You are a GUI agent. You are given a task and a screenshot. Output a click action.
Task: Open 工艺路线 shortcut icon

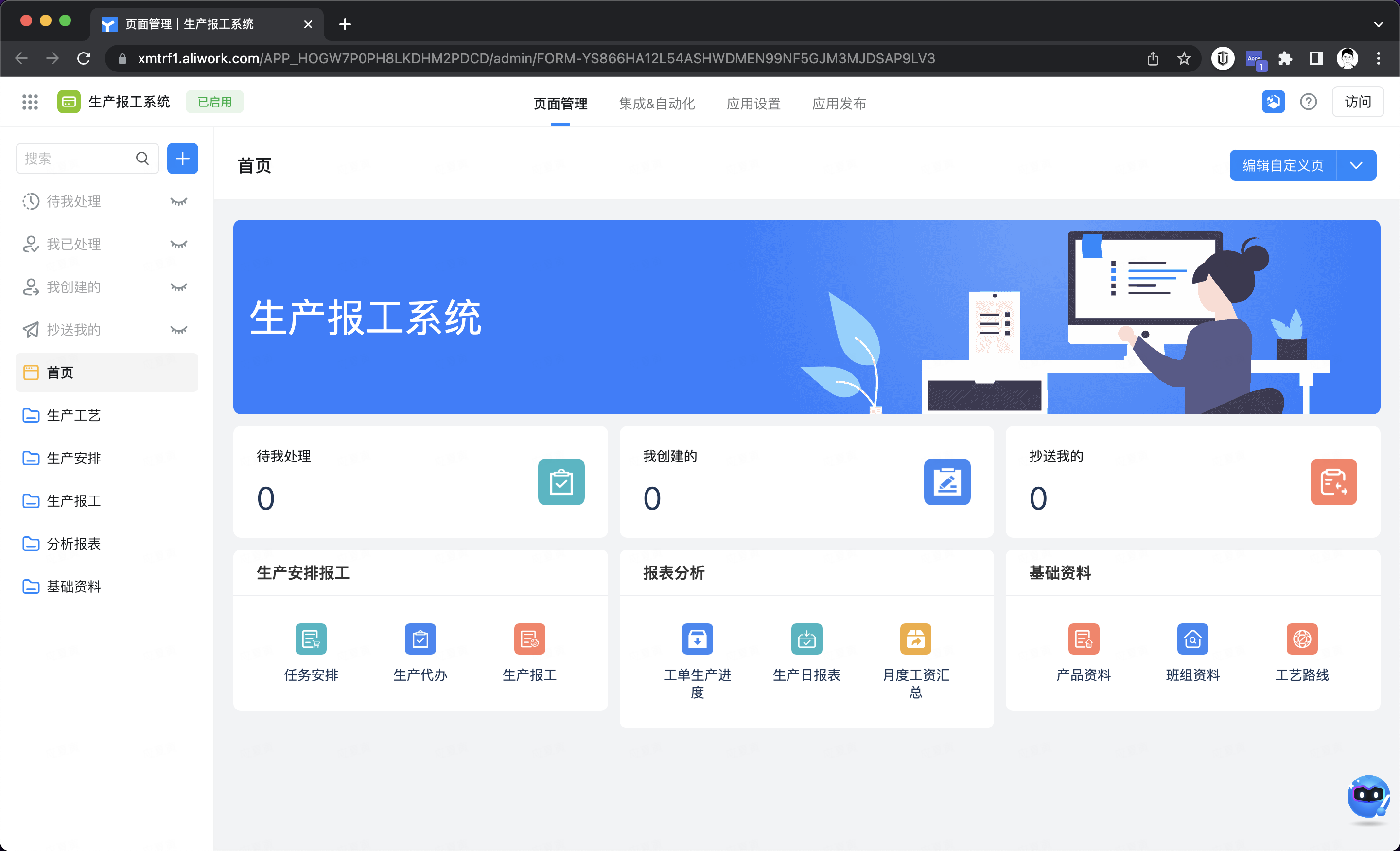tap(1302, 639)
